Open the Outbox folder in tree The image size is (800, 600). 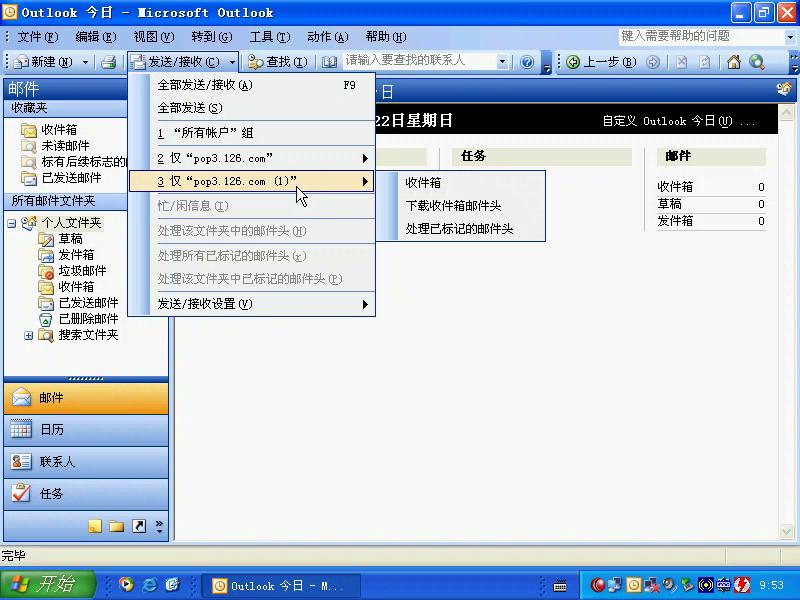(66, 255)
